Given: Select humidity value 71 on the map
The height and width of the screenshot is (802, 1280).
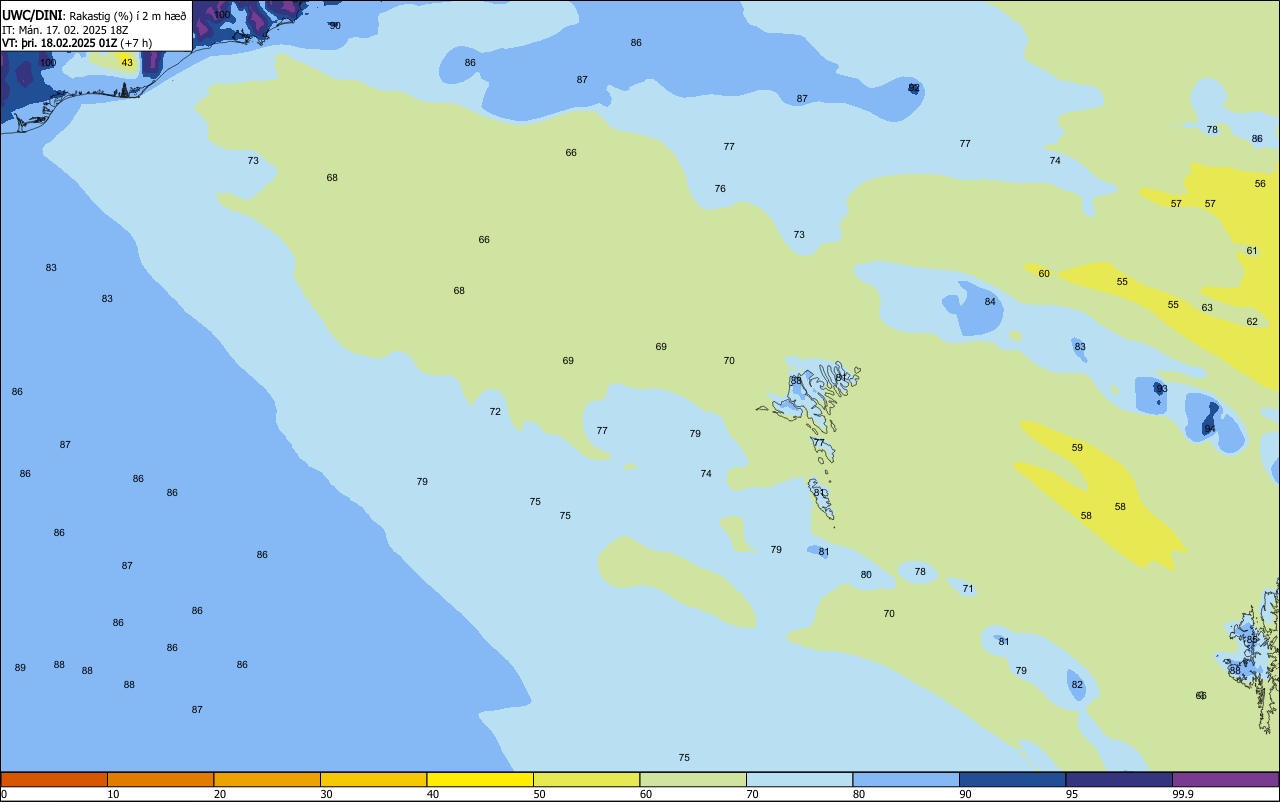Looking at the screenshot, I should coord(968,589).
